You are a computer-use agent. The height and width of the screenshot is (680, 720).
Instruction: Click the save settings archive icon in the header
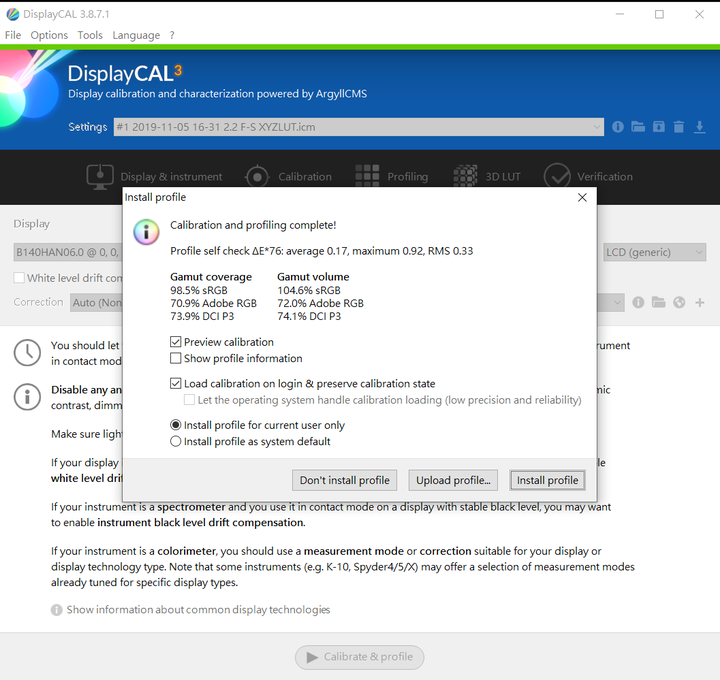point(658,127)
